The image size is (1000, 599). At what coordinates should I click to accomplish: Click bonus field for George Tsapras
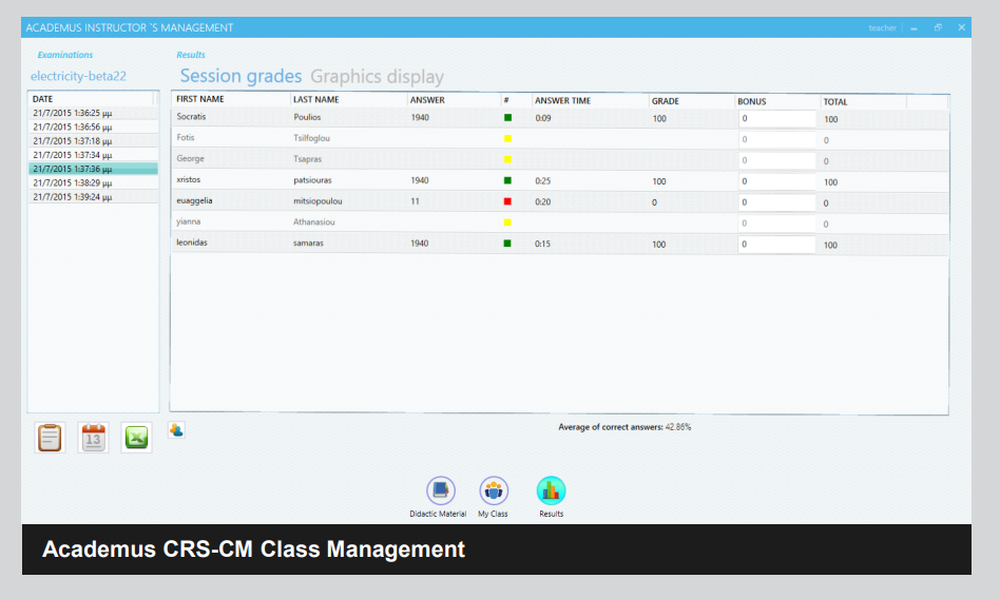click(x=777, y=161)
